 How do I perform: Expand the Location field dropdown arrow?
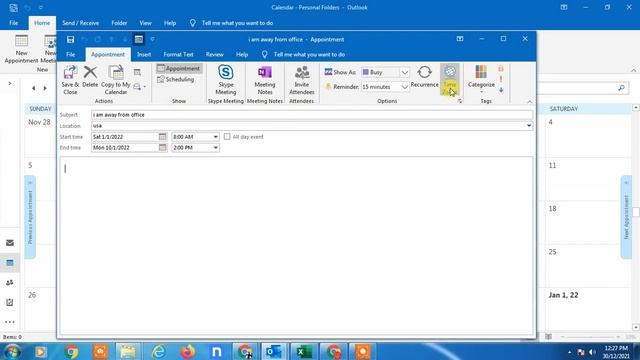pos(529,126)
